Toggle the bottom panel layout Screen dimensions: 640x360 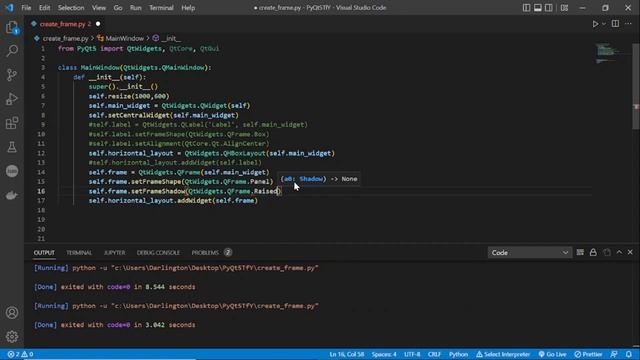point(538,8)
